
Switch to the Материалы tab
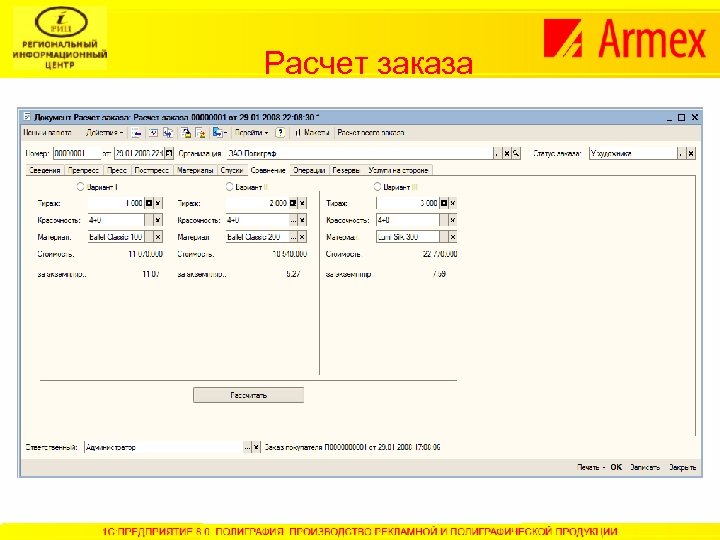tap(195, 170)
